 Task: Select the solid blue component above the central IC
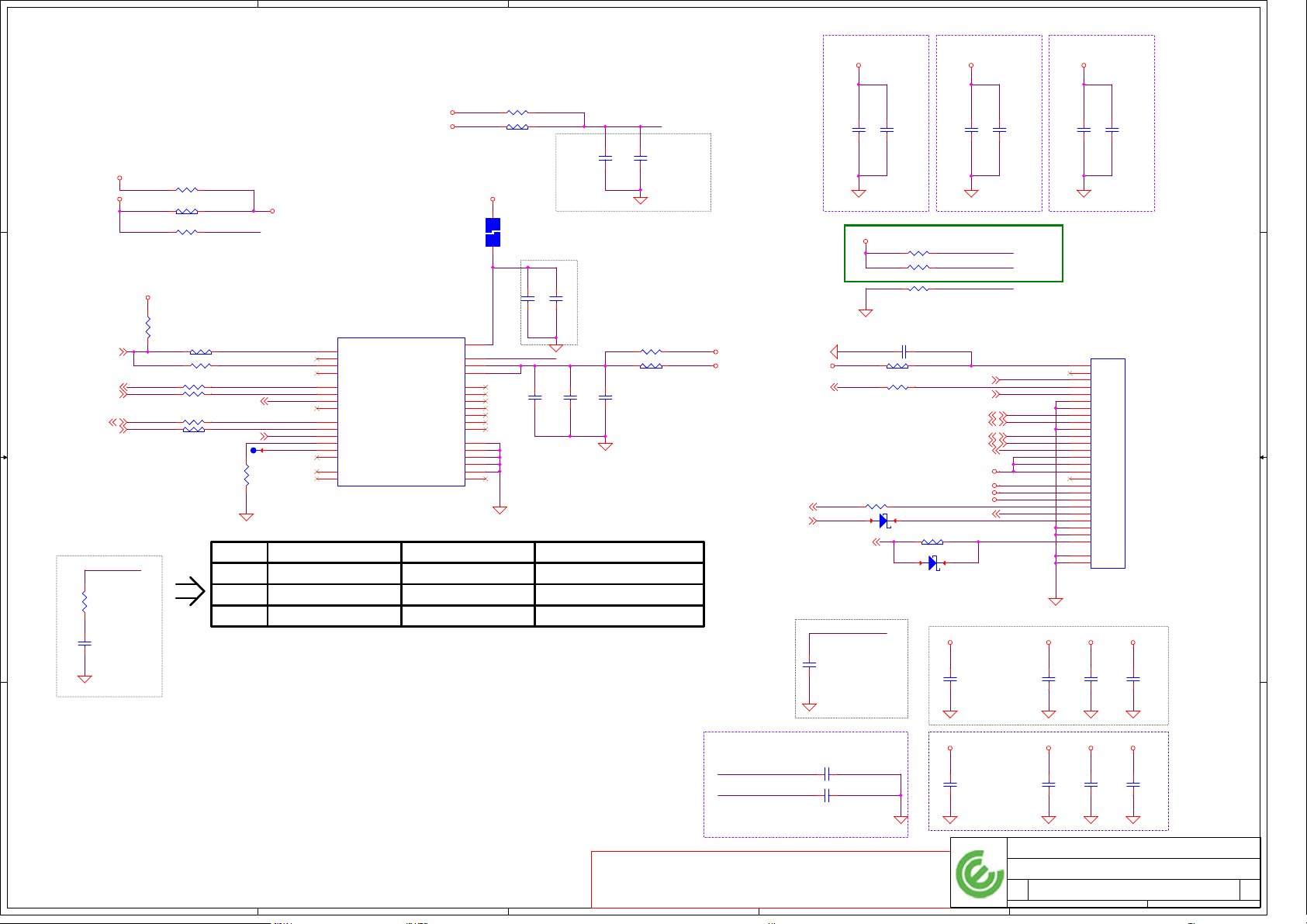click(493, 232)
